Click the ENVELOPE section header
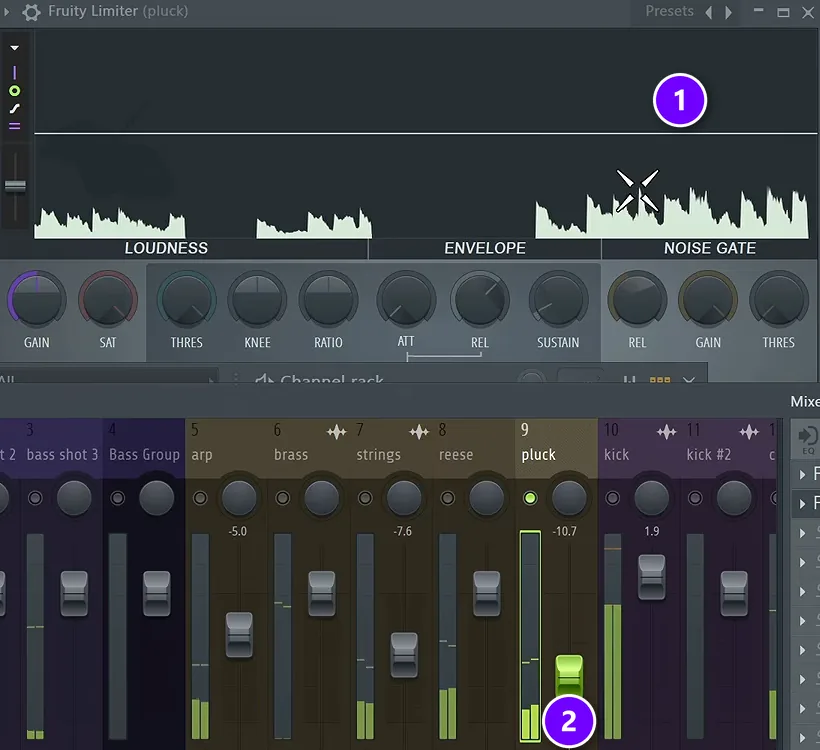 pyautogui.click(x=485, y=248)
